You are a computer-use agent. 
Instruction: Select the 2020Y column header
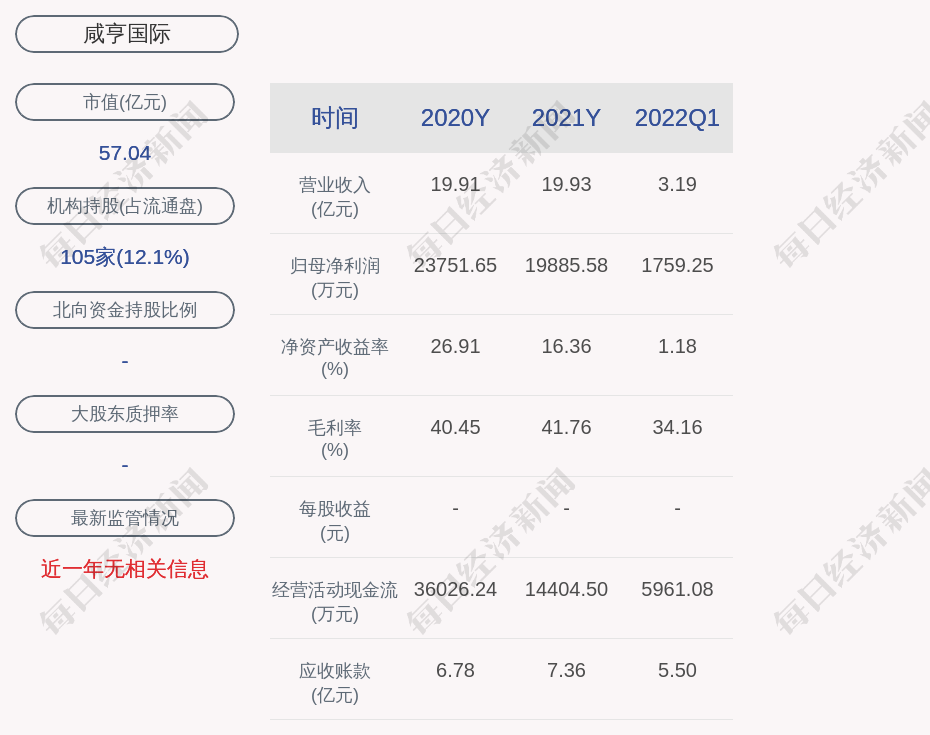(455, 118)
